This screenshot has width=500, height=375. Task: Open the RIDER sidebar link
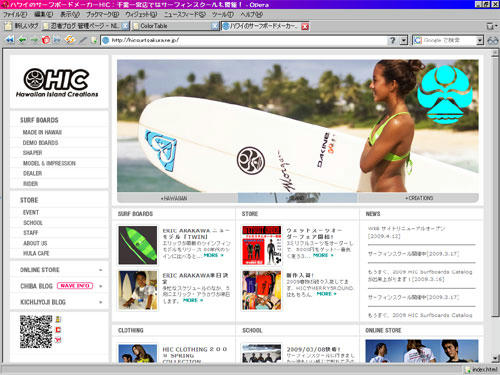click(x=30, y=184)
